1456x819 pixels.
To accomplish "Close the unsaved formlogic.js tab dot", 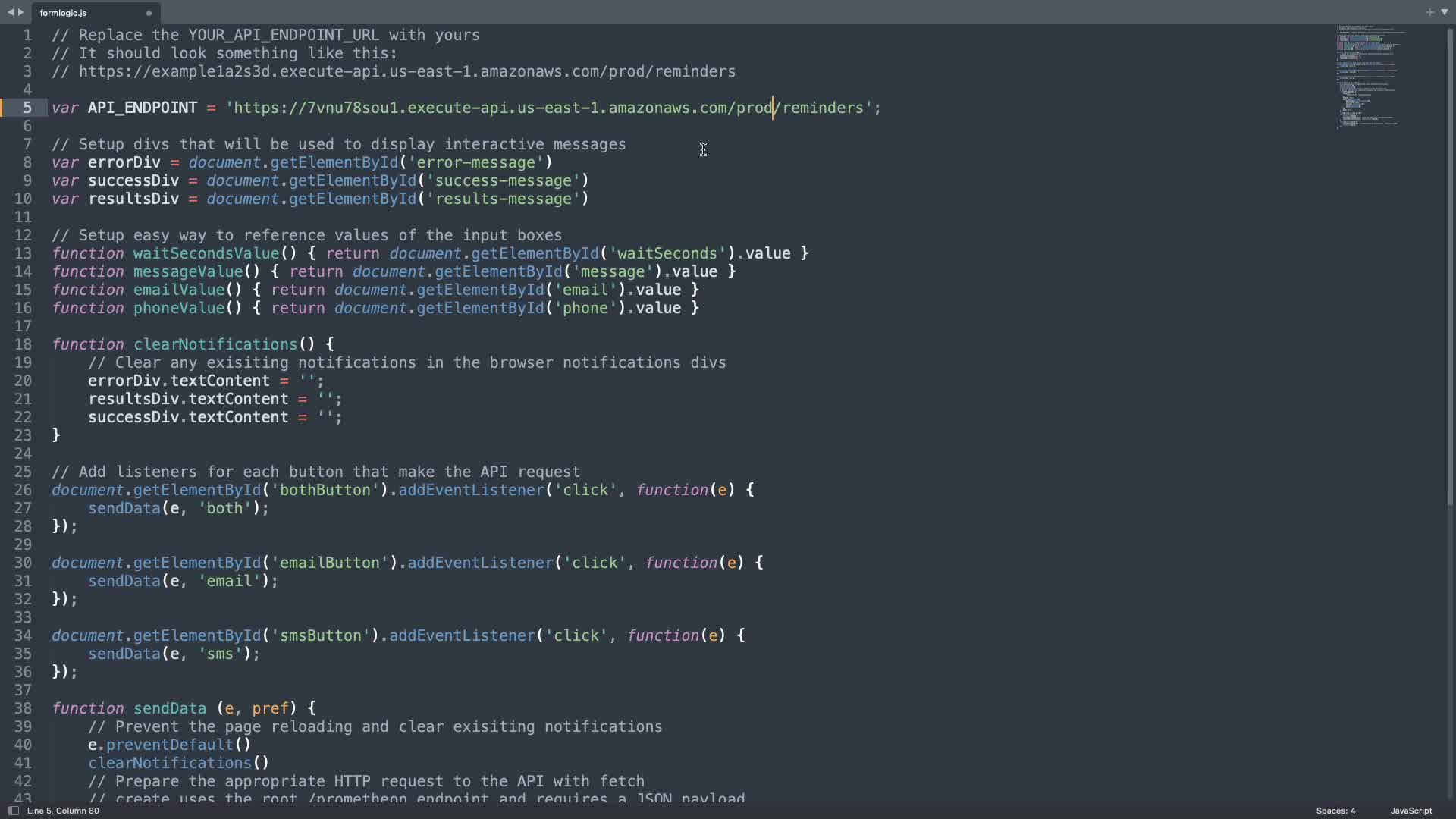I will click(x=149, y=13).
